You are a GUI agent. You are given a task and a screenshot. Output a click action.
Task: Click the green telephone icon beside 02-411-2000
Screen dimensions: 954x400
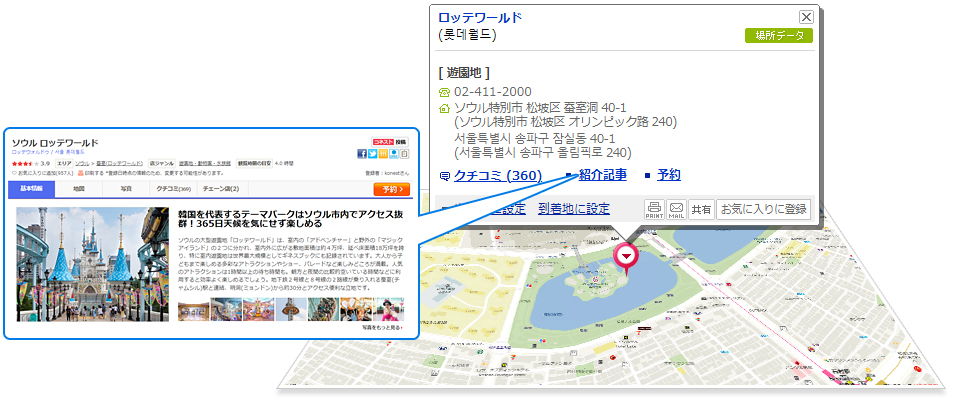point(444,93)
